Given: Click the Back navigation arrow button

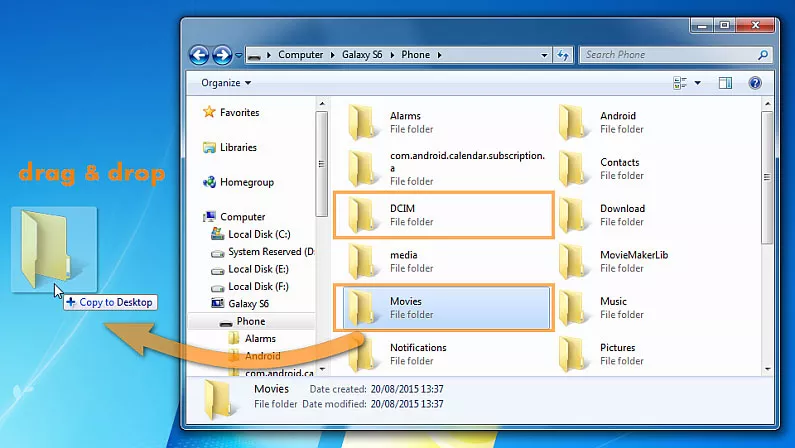Looking at the screenshot, I should click(199, 55).
